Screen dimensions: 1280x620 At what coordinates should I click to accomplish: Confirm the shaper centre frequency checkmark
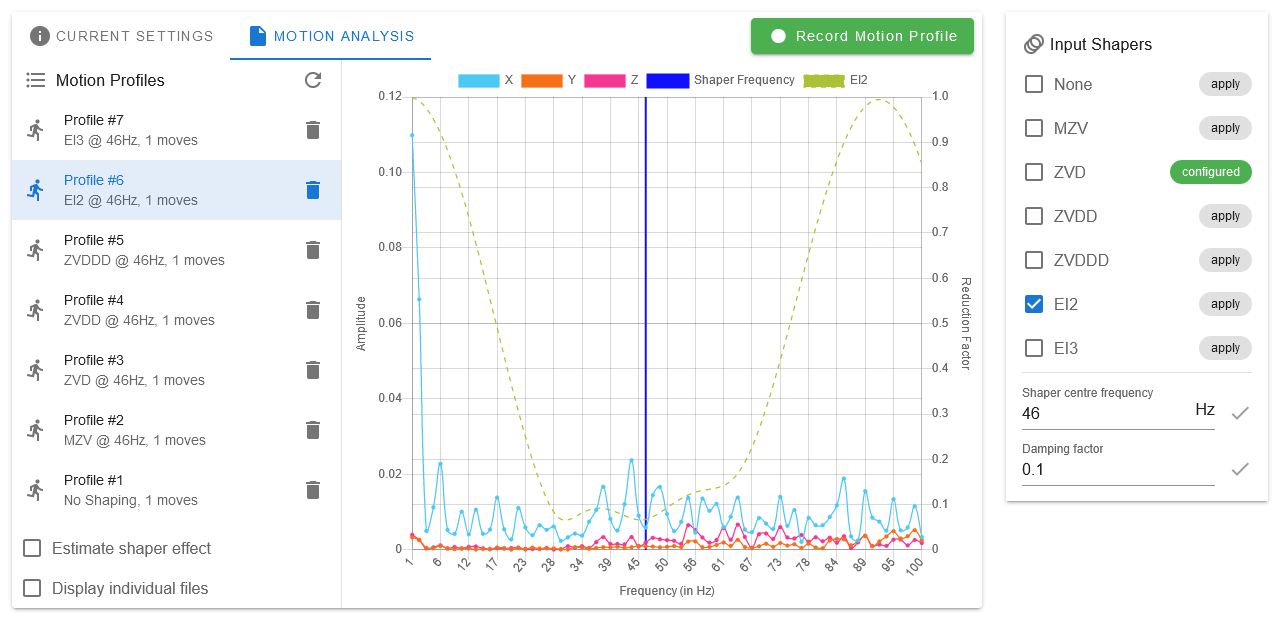(1240, 412)
